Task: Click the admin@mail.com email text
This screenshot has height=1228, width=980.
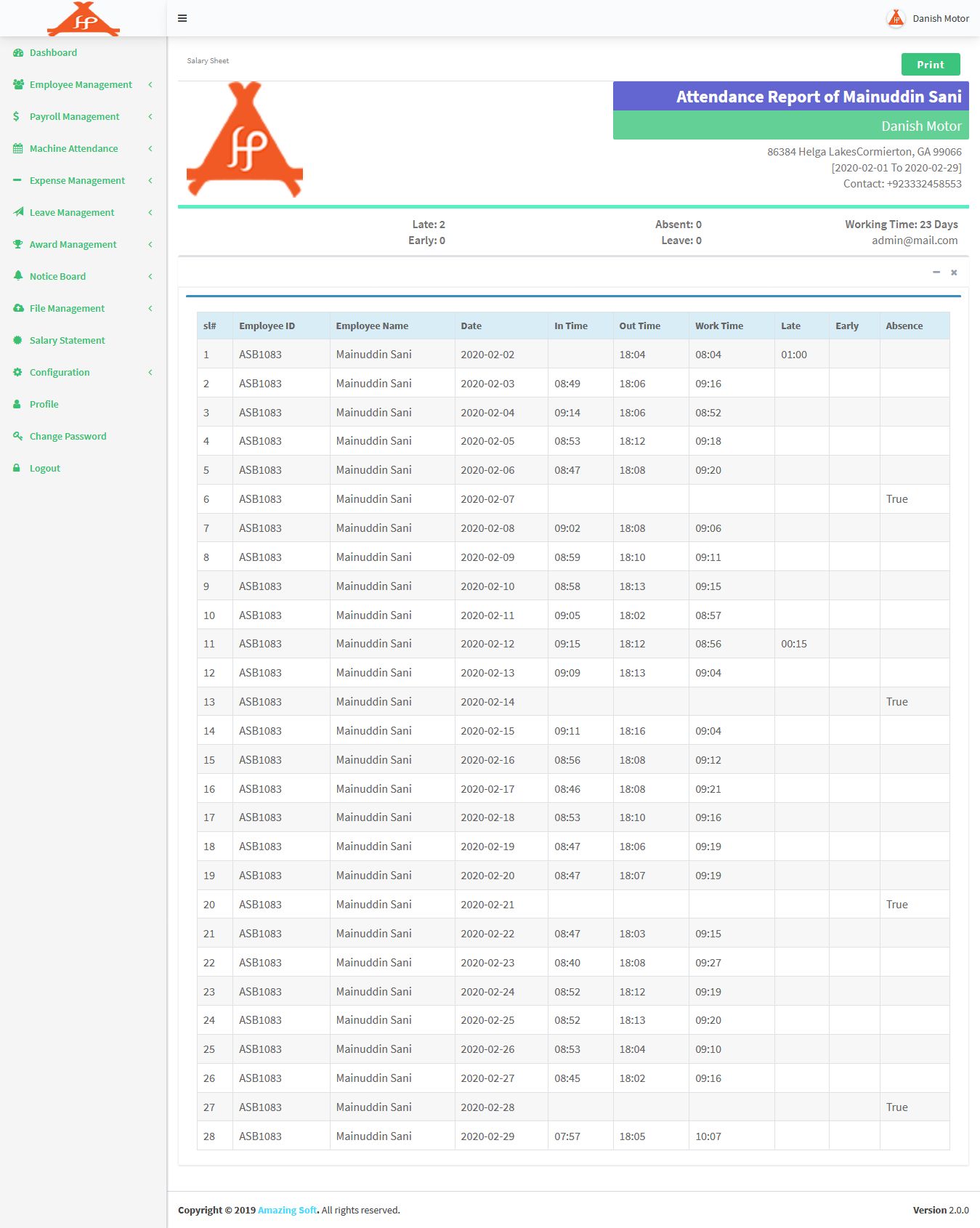Action: pos(915,241)
